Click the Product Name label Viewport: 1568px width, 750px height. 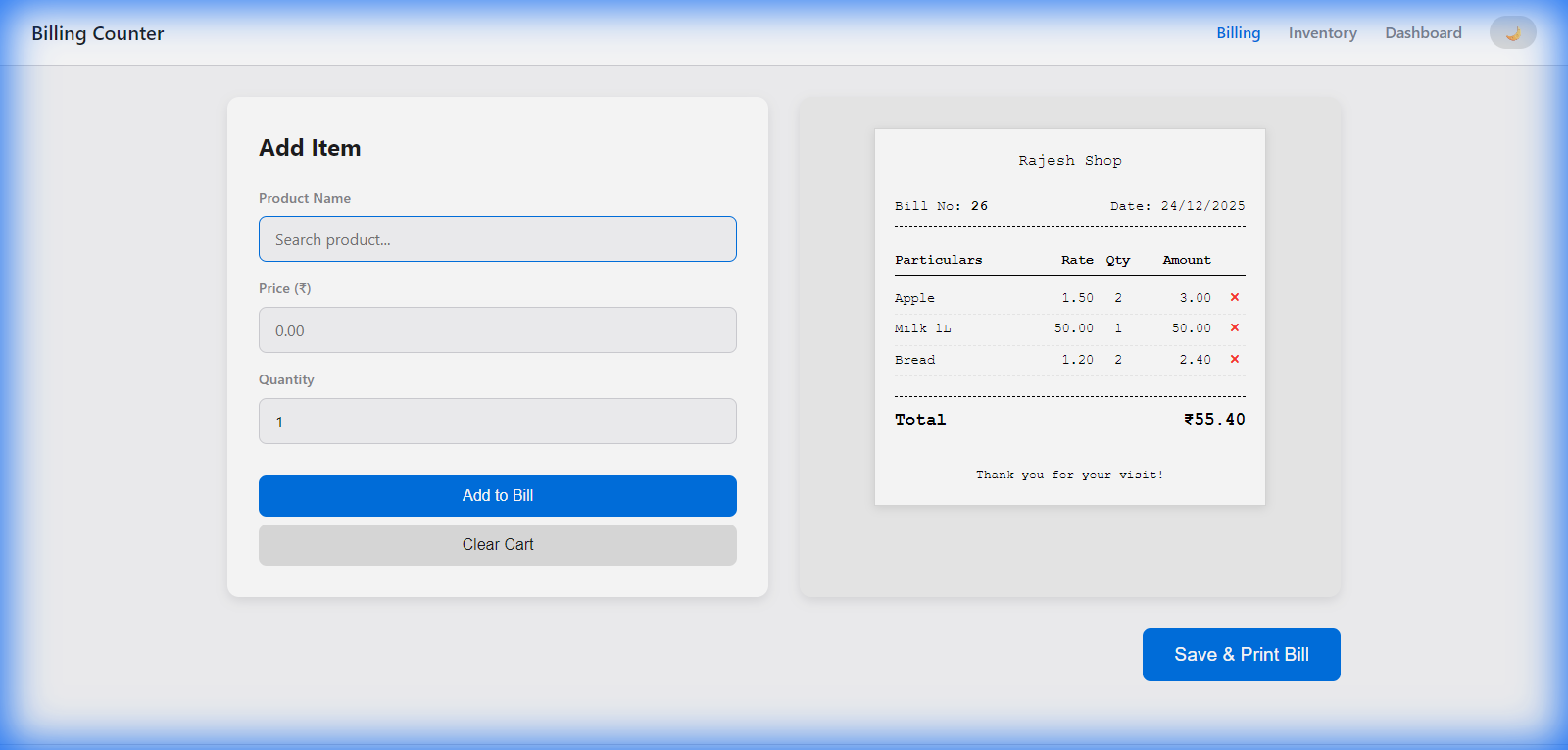tap(305, 198)
